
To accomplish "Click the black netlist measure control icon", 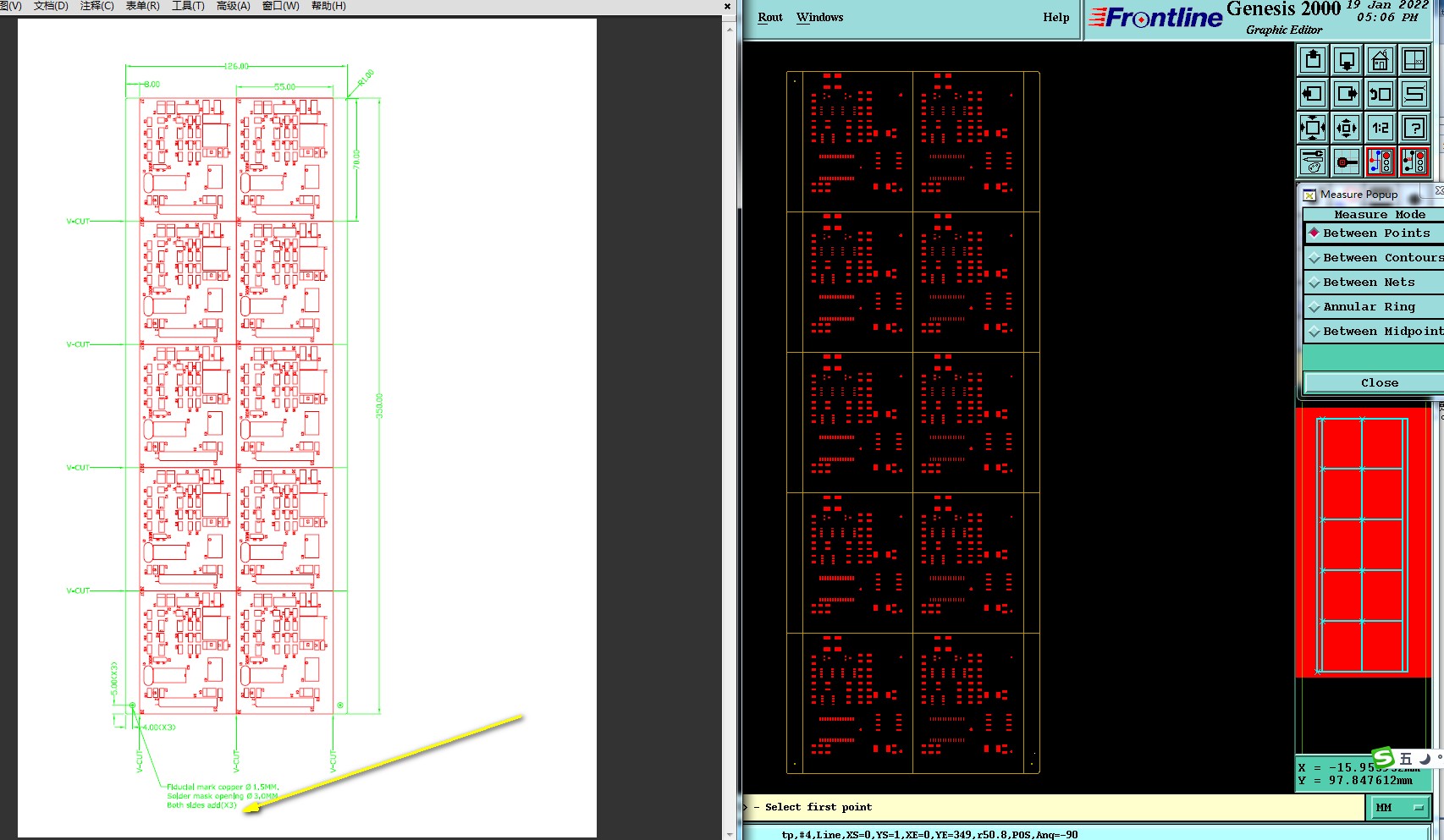I will [x=1414, y=162].
